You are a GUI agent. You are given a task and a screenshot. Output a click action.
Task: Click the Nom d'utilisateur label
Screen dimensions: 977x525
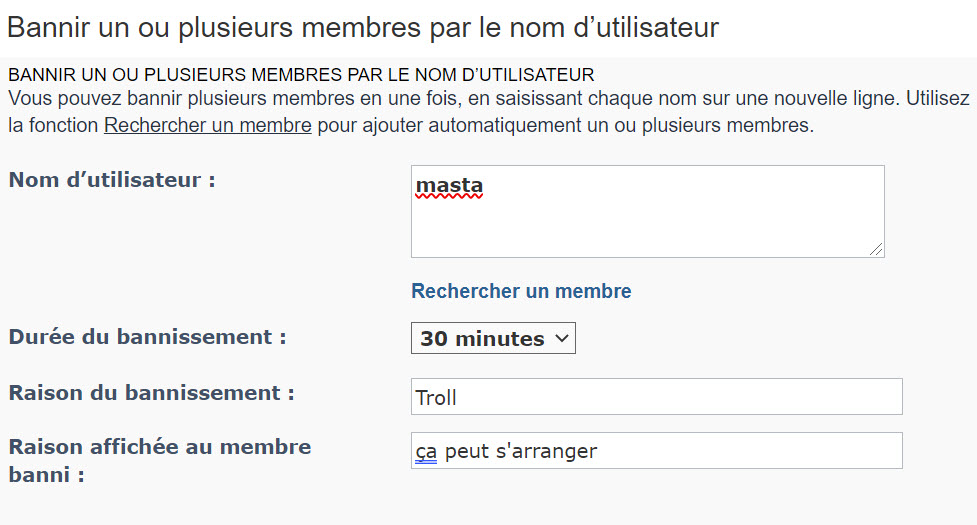coord(112,181)
